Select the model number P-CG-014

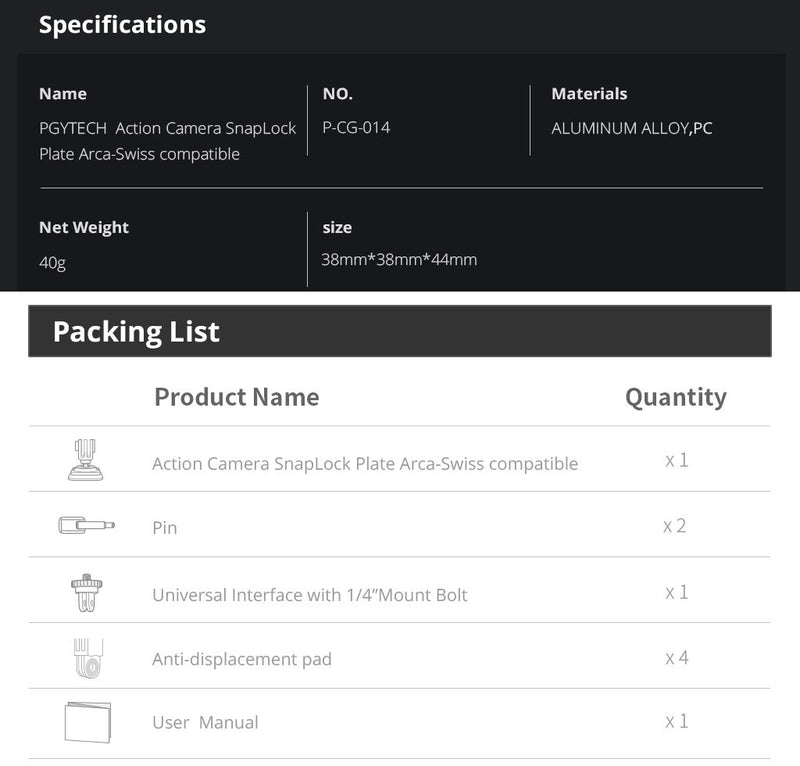[356, 128]
